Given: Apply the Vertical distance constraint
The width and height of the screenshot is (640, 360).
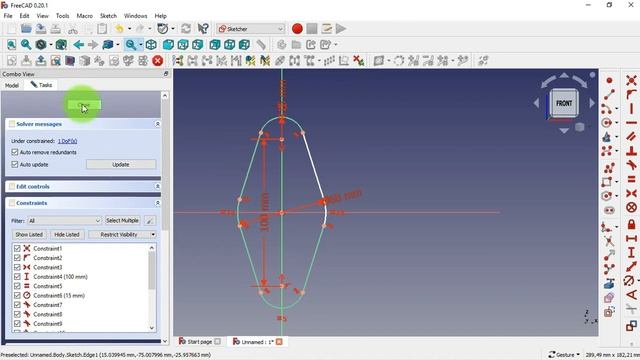Looking at the screenshot, I should (631, 253).
